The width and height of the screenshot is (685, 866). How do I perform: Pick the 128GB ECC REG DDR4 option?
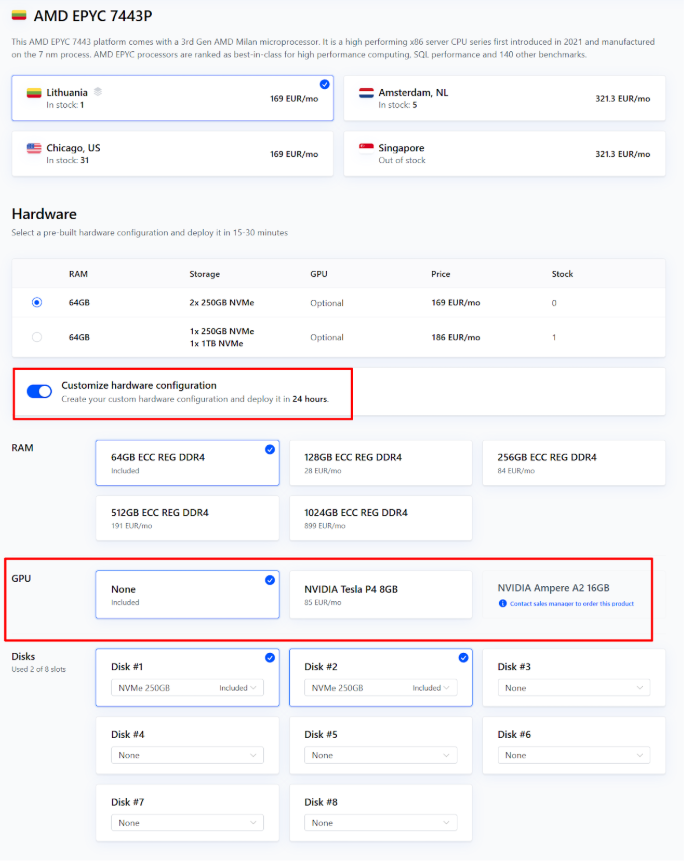click(380, 462)
